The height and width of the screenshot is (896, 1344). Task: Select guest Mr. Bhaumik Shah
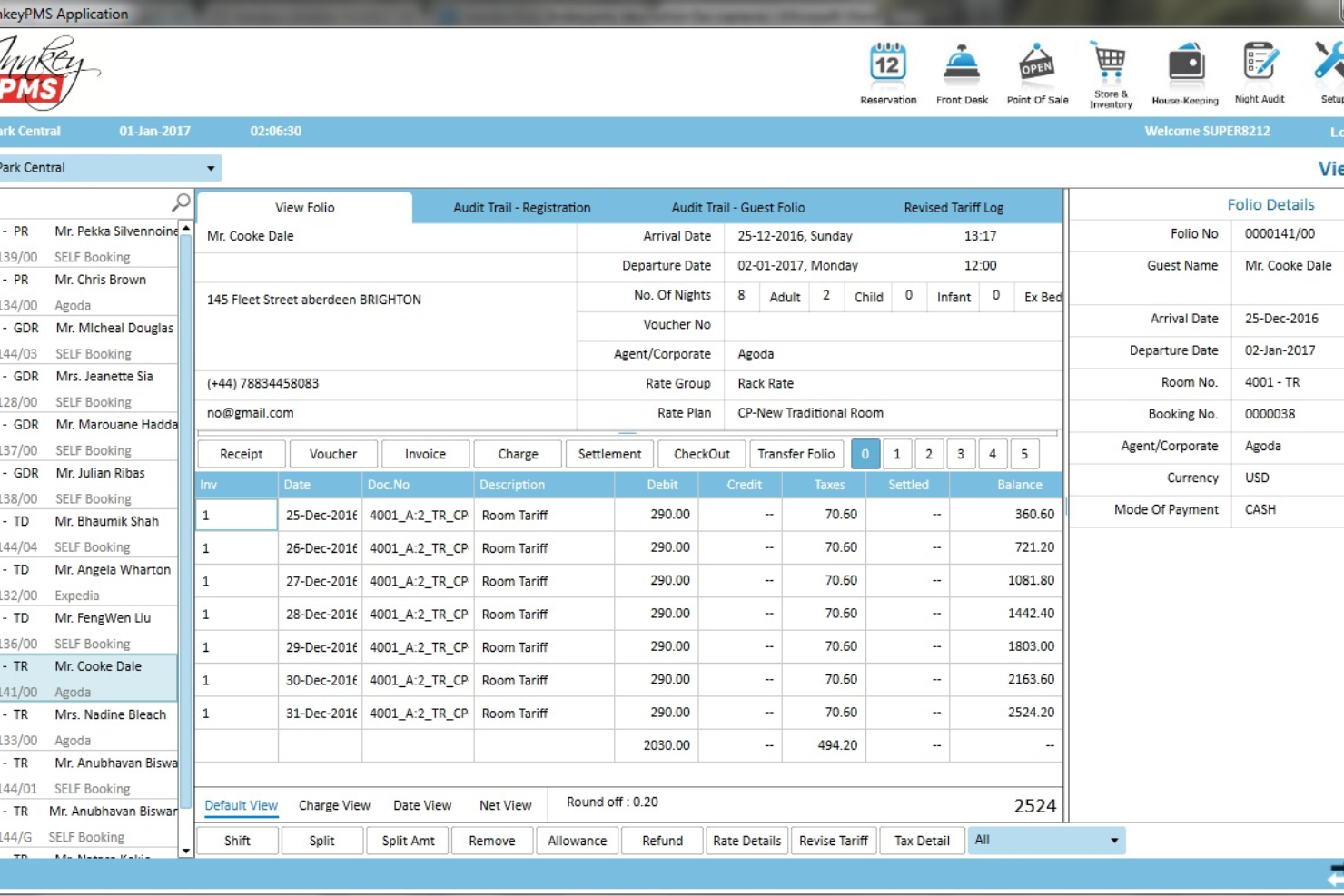tap(88, 533)
